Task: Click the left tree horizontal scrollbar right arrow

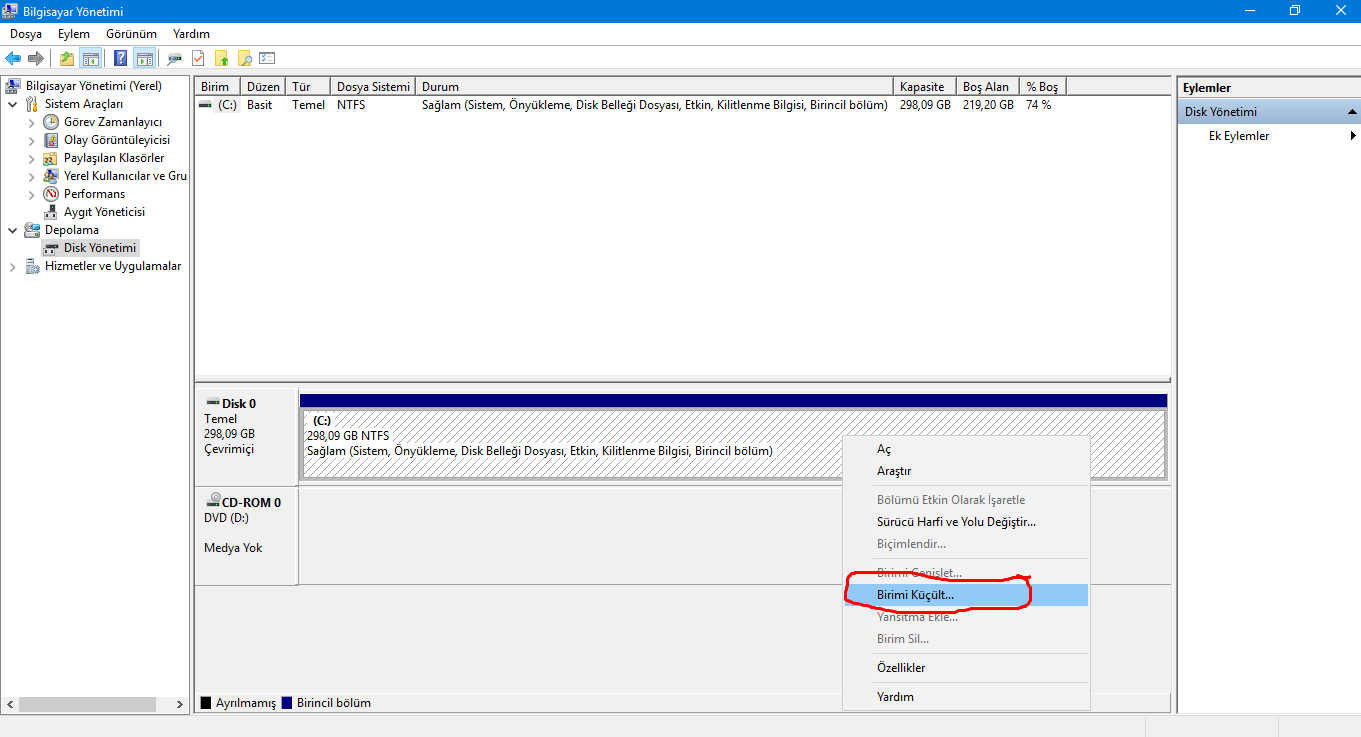Action: click(x=180, y=704)
